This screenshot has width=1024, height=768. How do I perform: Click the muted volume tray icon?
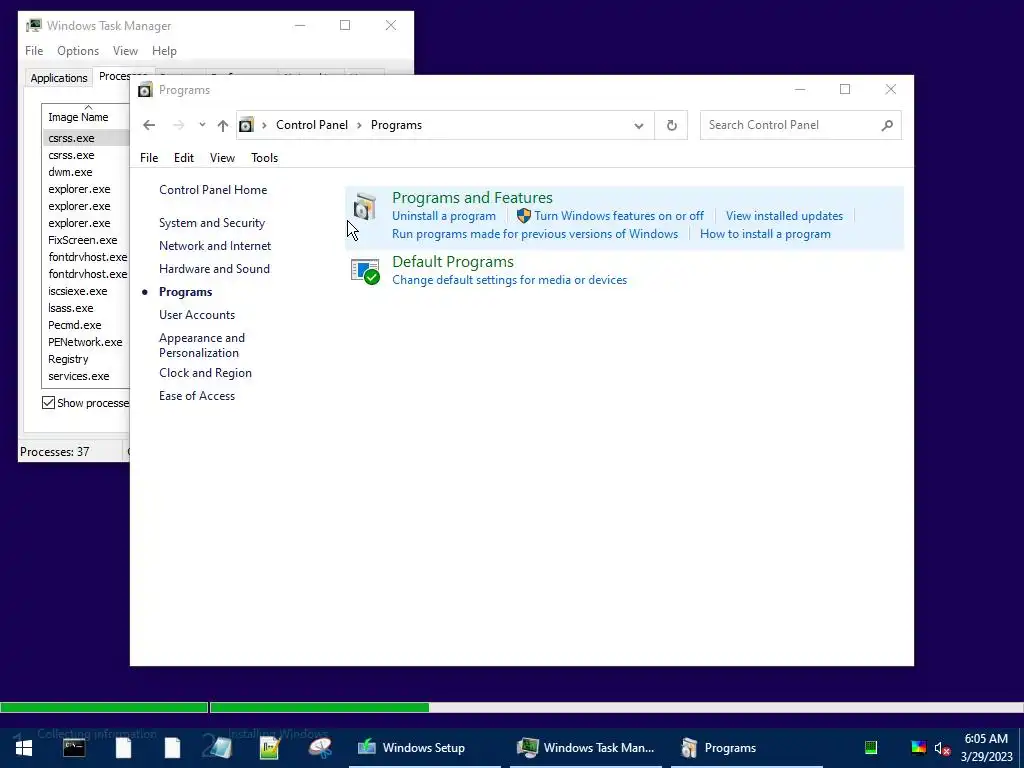pos(942,748)
